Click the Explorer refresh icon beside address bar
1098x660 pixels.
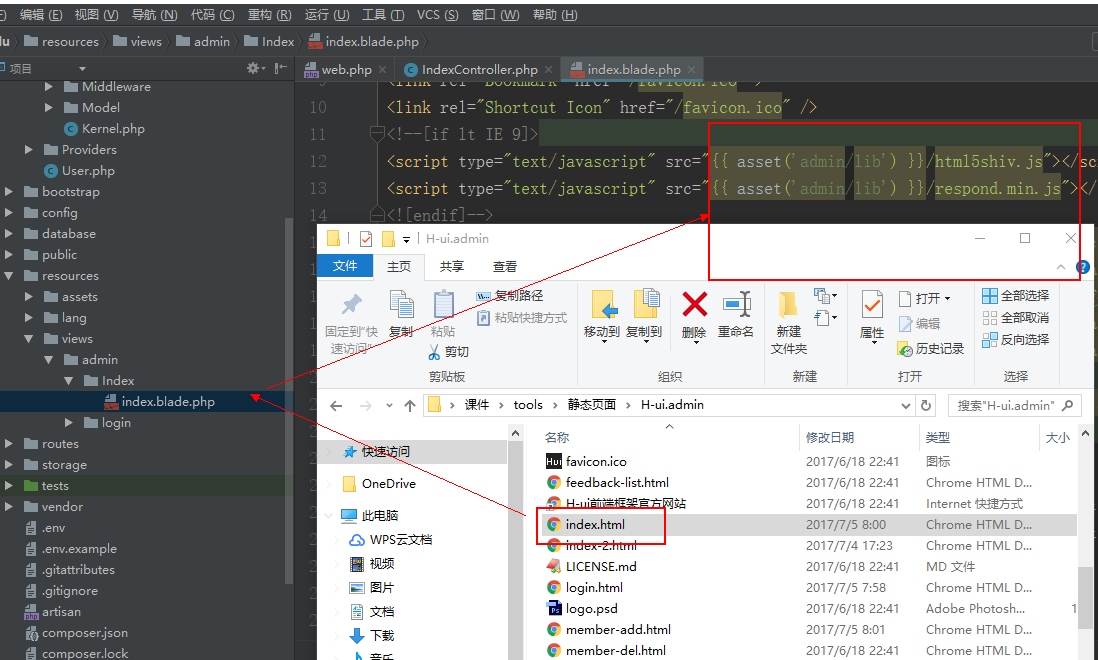[926, 405]
